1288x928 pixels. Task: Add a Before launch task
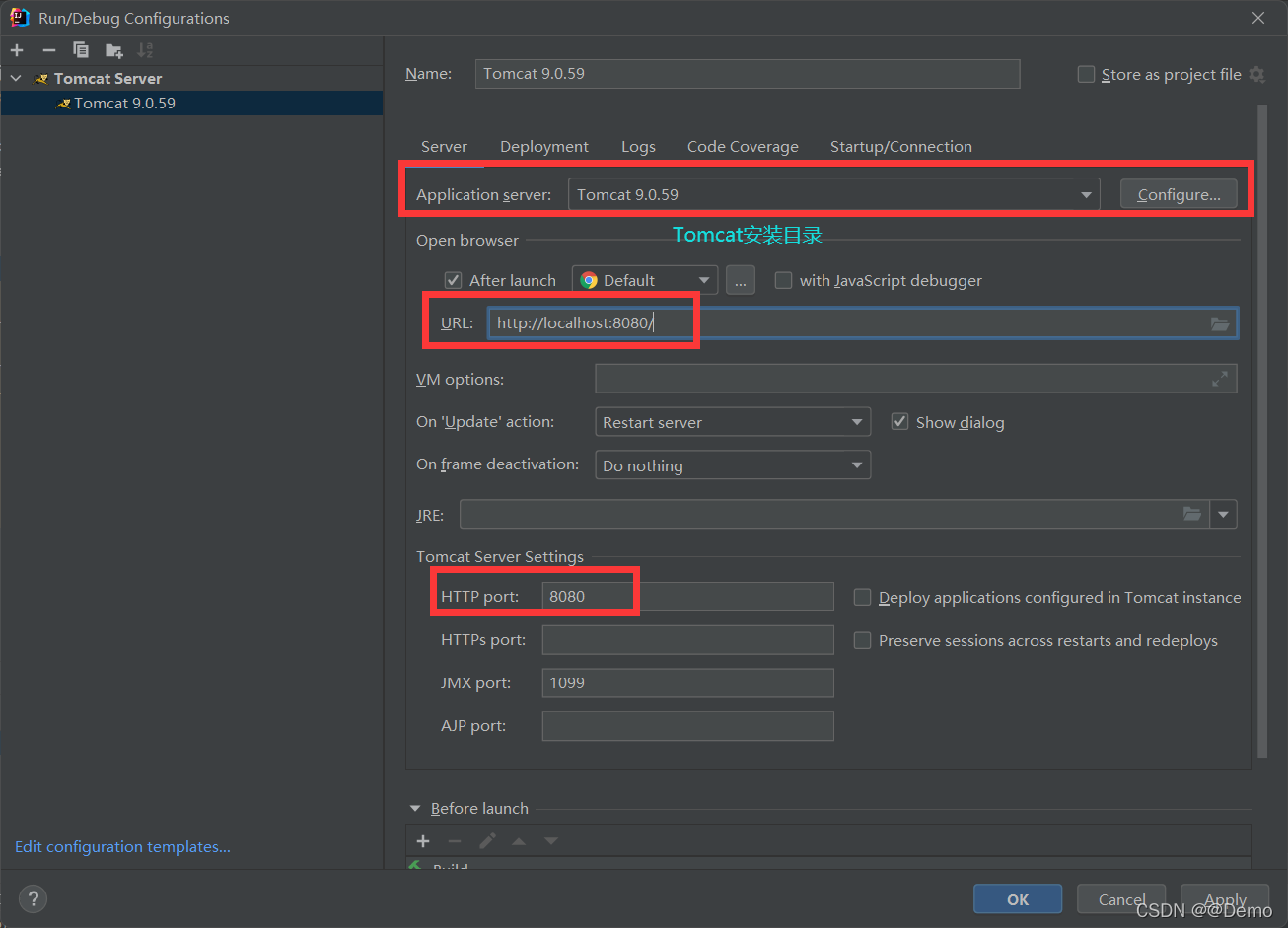coord(423,841)
